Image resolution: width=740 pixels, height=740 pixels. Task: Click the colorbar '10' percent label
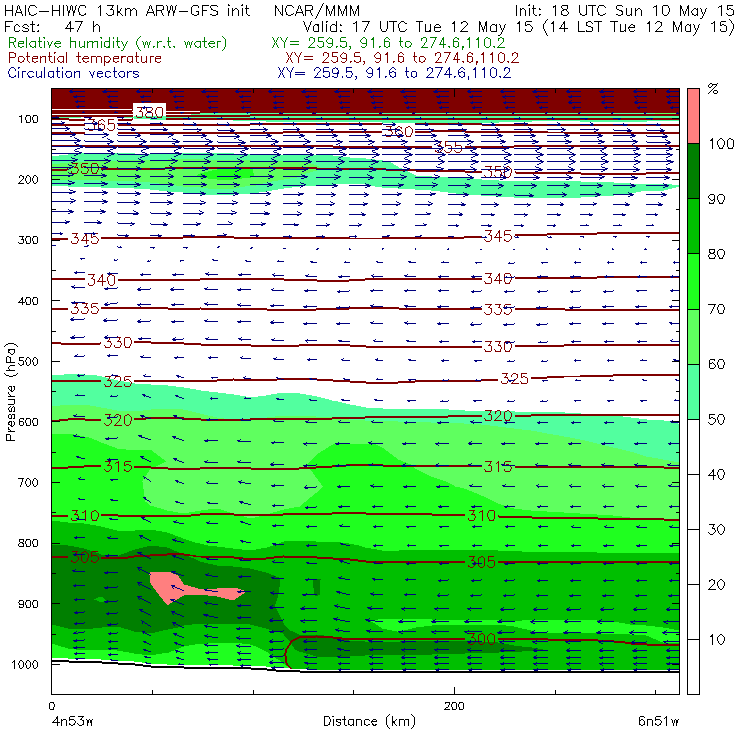(x=716, y=639)
